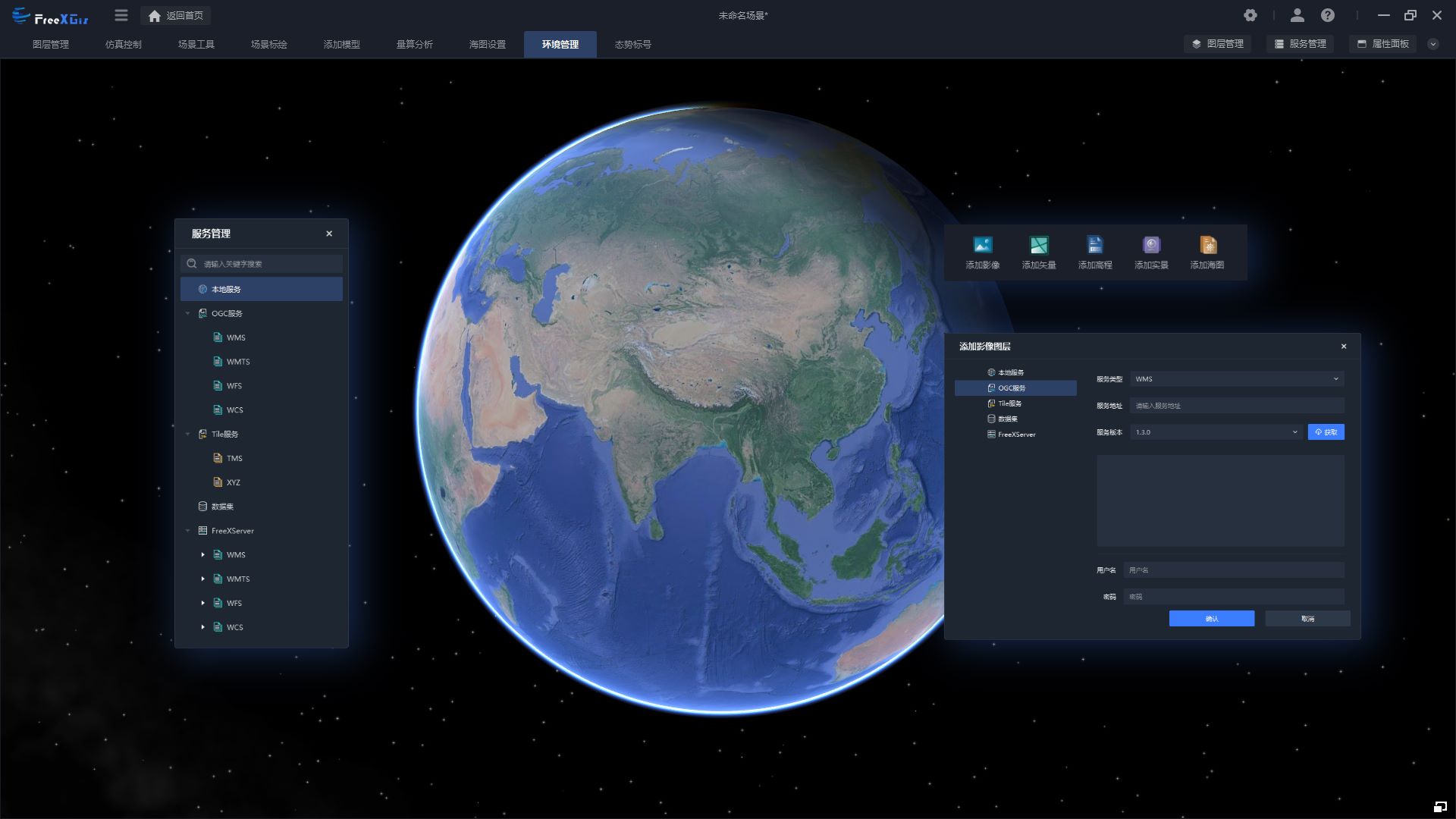Click the 服务地址 input field
Viewport: 1456px width, 819px height.
[x=1236, y=406]
